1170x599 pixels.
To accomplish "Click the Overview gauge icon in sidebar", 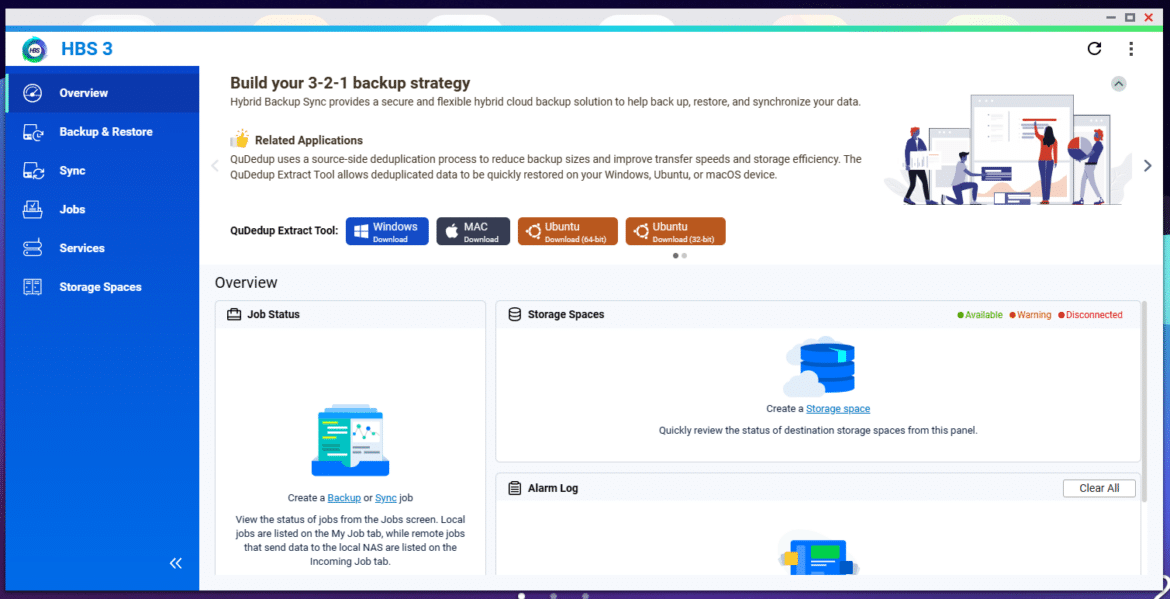I will 33,93.
